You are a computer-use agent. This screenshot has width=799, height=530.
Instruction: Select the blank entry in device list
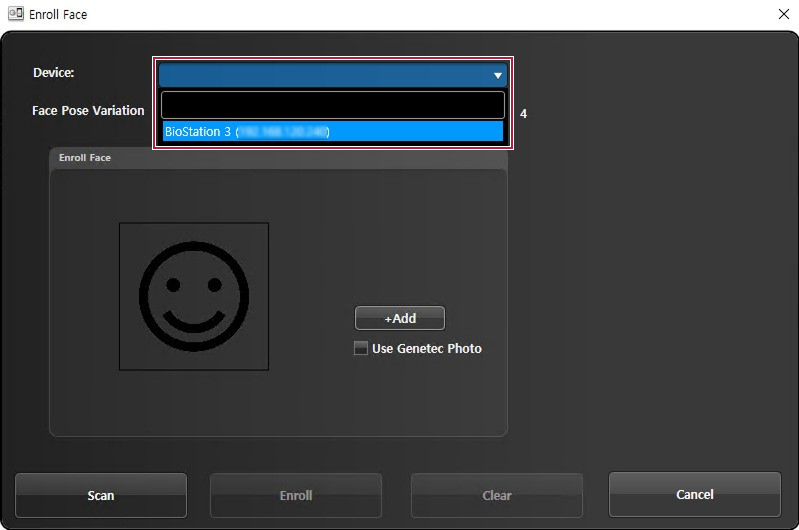(x=332, y=105)
